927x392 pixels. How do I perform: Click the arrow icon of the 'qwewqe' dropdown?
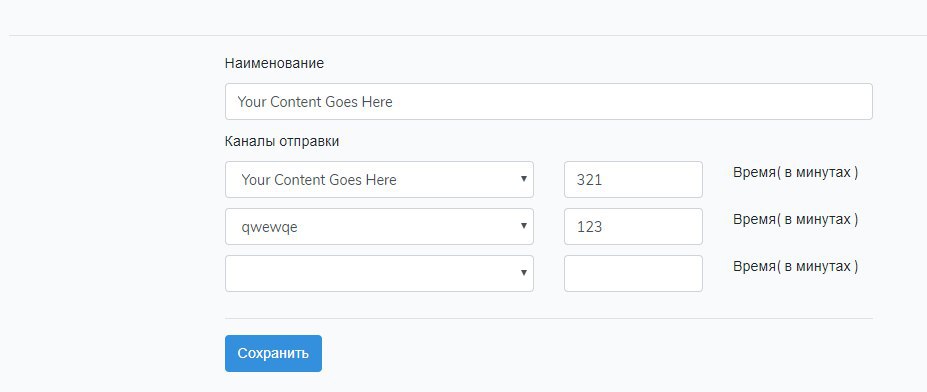(523, 225)
